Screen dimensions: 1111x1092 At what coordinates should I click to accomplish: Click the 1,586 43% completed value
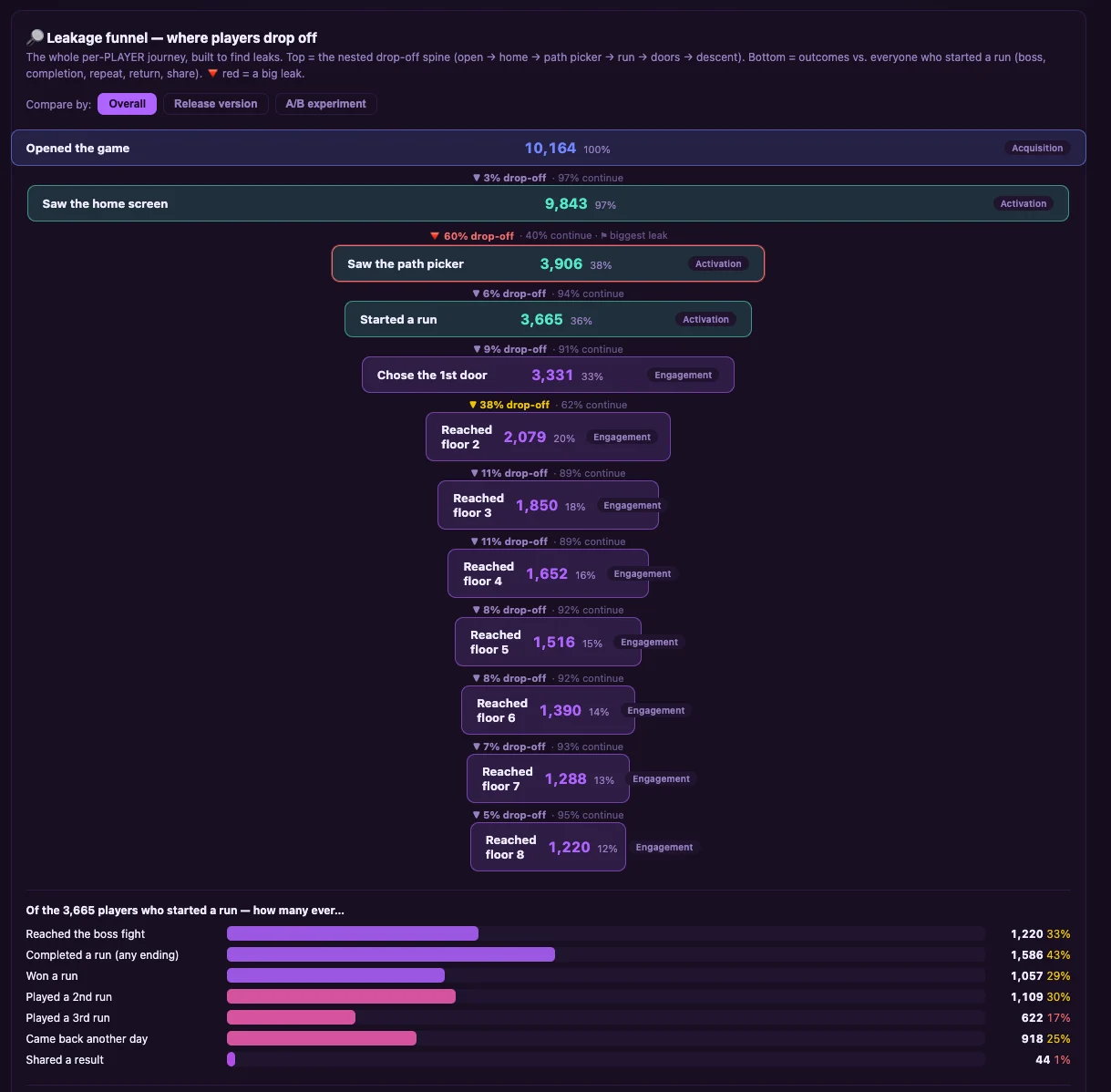1040,954
